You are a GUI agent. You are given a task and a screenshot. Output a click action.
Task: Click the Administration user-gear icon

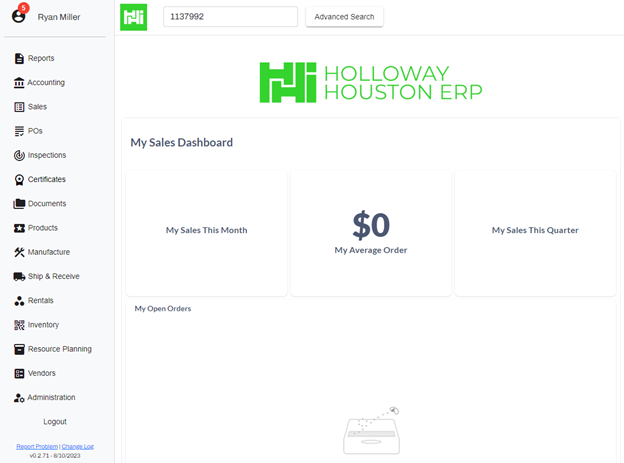[x=19, y=398]
